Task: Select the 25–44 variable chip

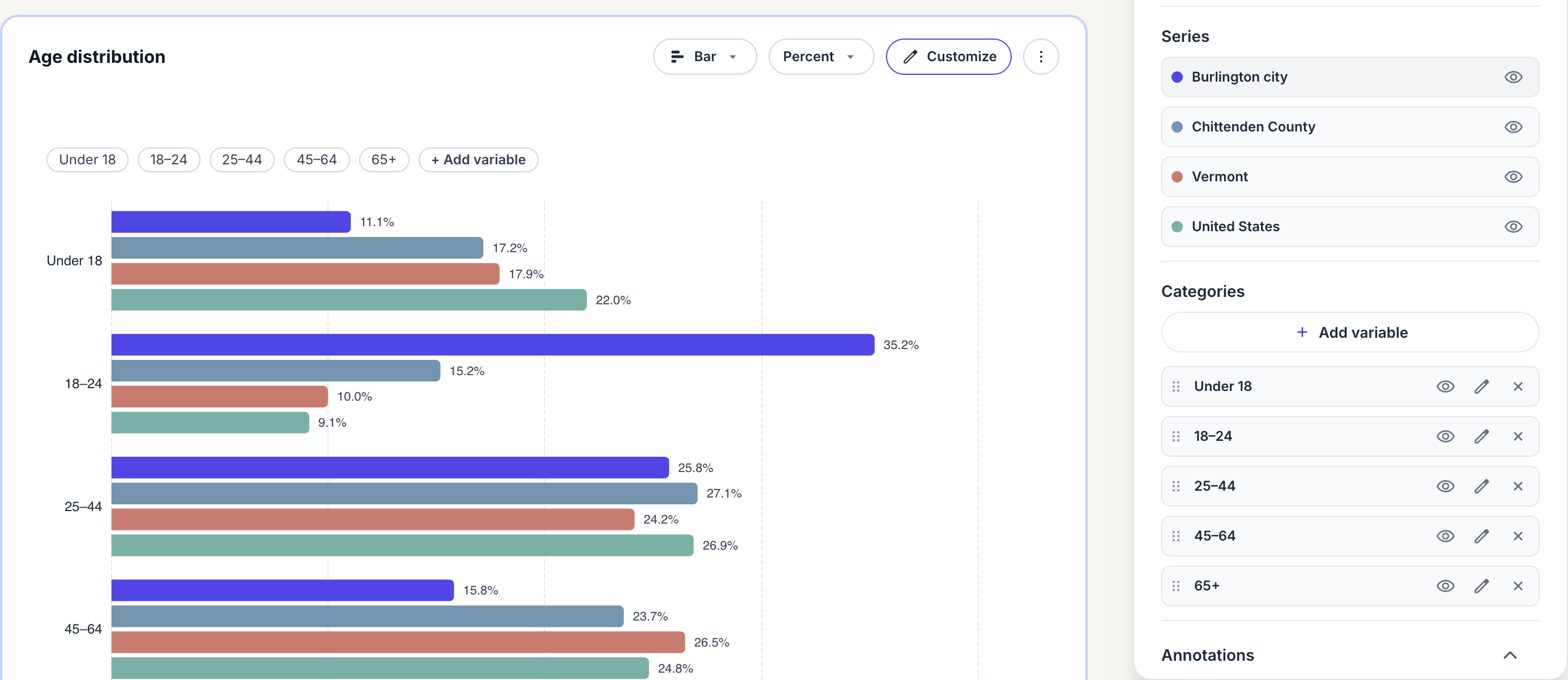Action: coord(242,160)
